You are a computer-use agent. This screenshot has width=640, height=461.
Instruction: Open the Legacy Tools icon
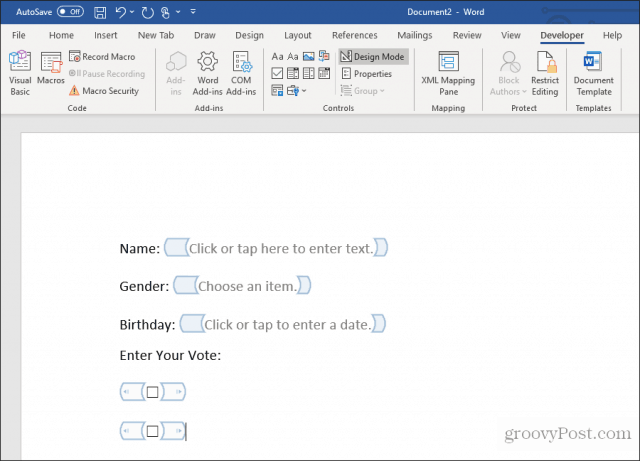[x=293, y=91]
